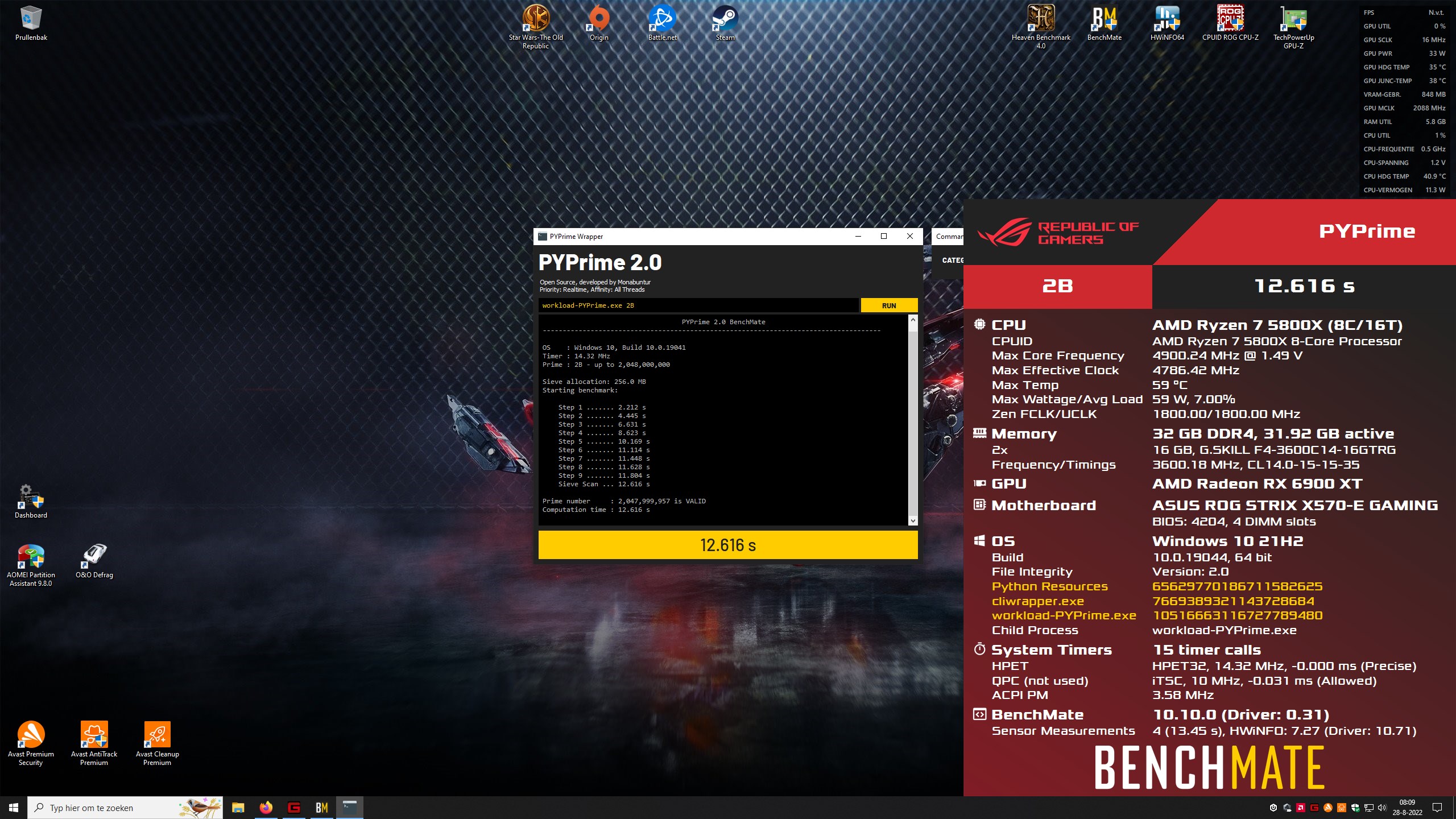Open Avast Cleanup Premium shortcut
The width and height of the screenshot is (1456, 819).
click(x=158, y=743)
